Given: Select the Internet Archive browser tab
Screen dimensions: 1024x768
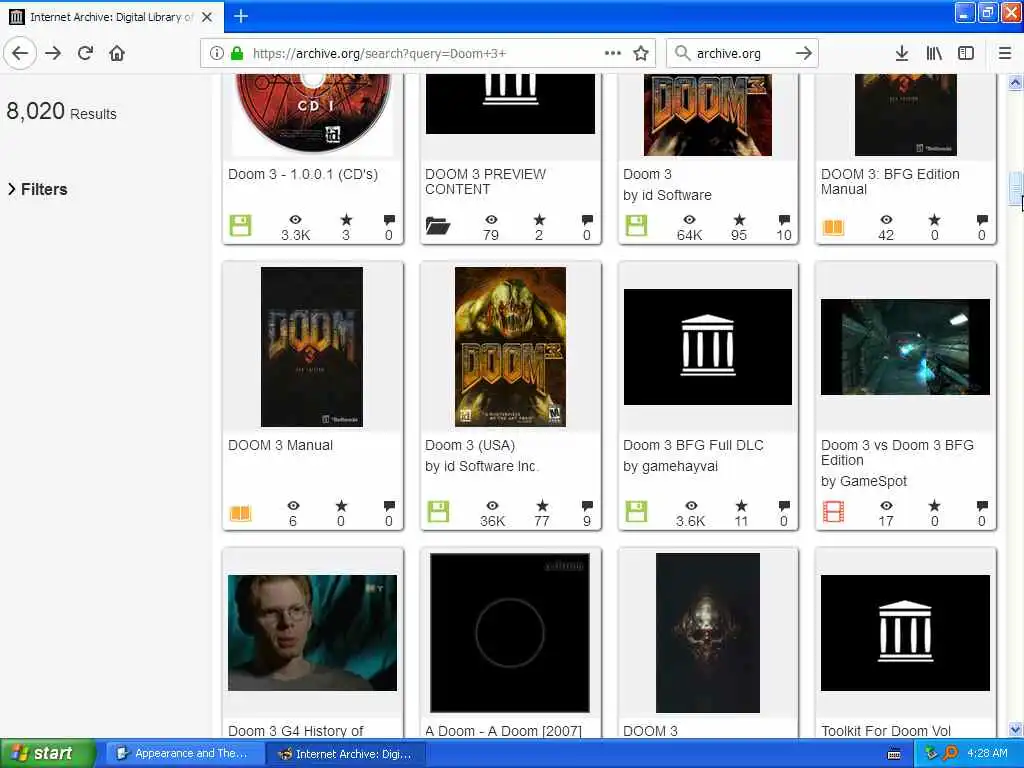Looking at the screenshot, I should [112, 17].
